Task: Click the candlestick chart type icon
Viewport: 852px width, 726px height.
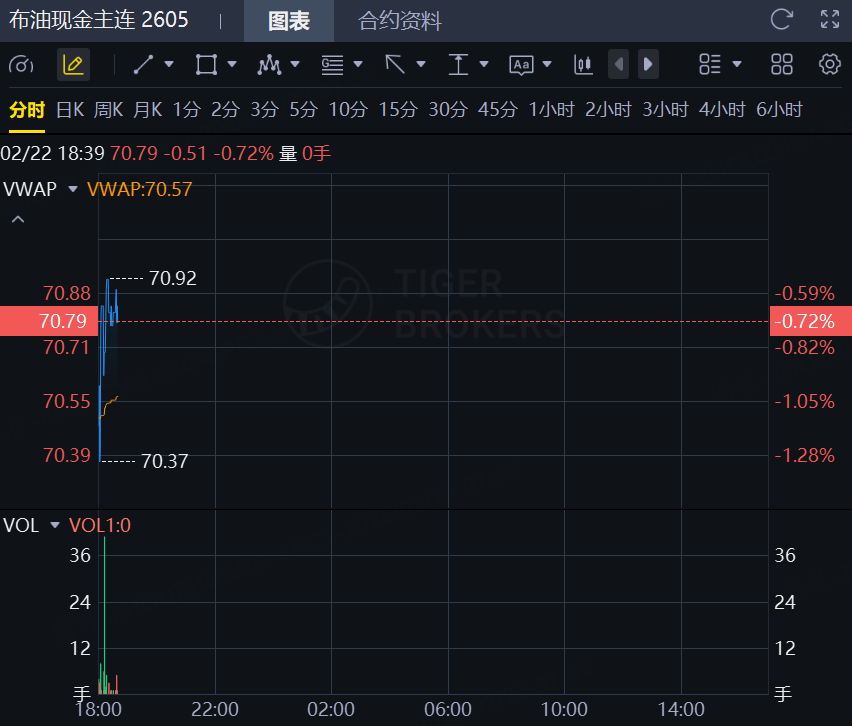Action: 583,64
